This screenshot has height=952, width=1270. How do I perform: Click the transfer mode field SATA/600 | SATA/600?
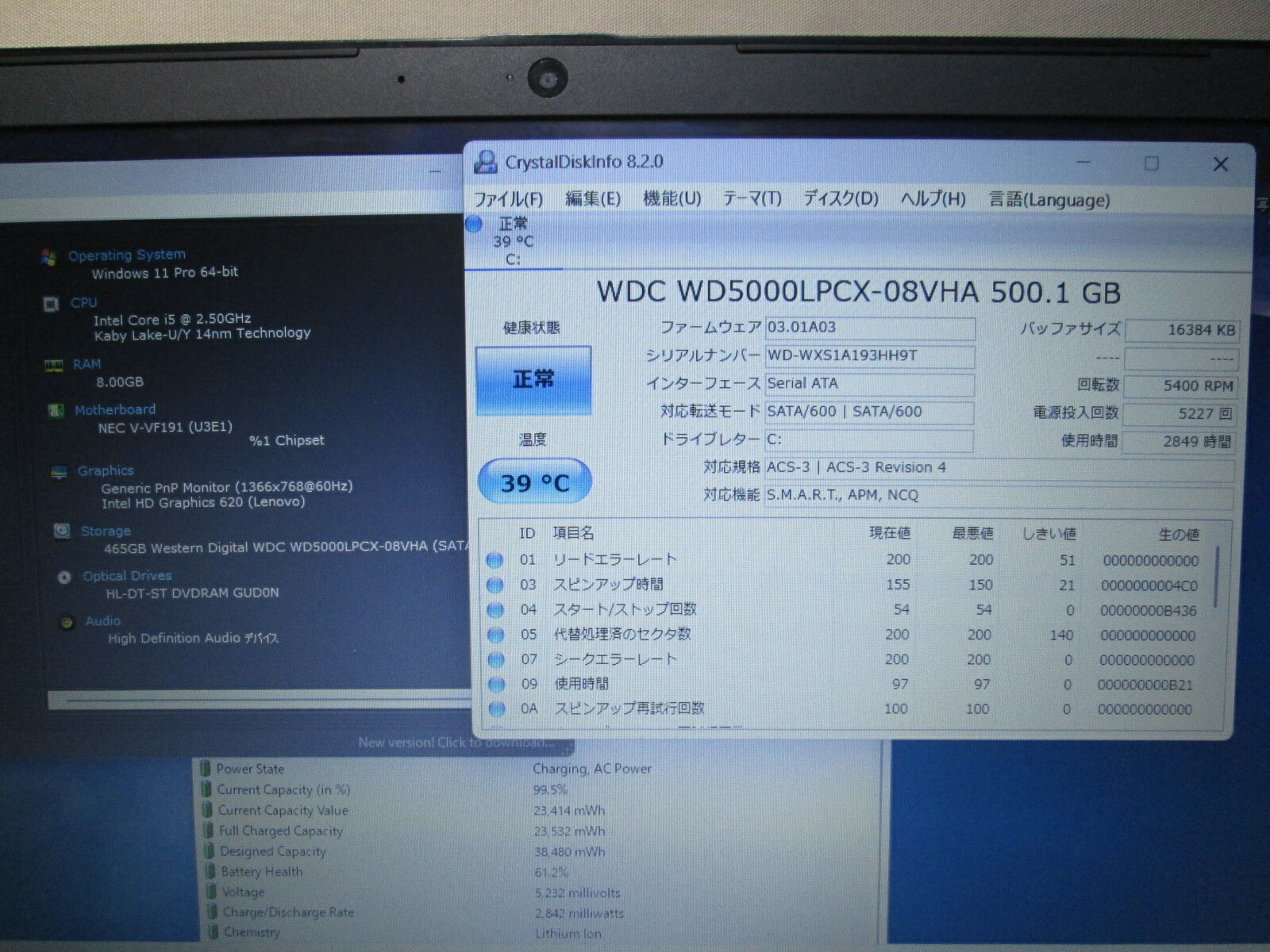(x=869, y=413)
